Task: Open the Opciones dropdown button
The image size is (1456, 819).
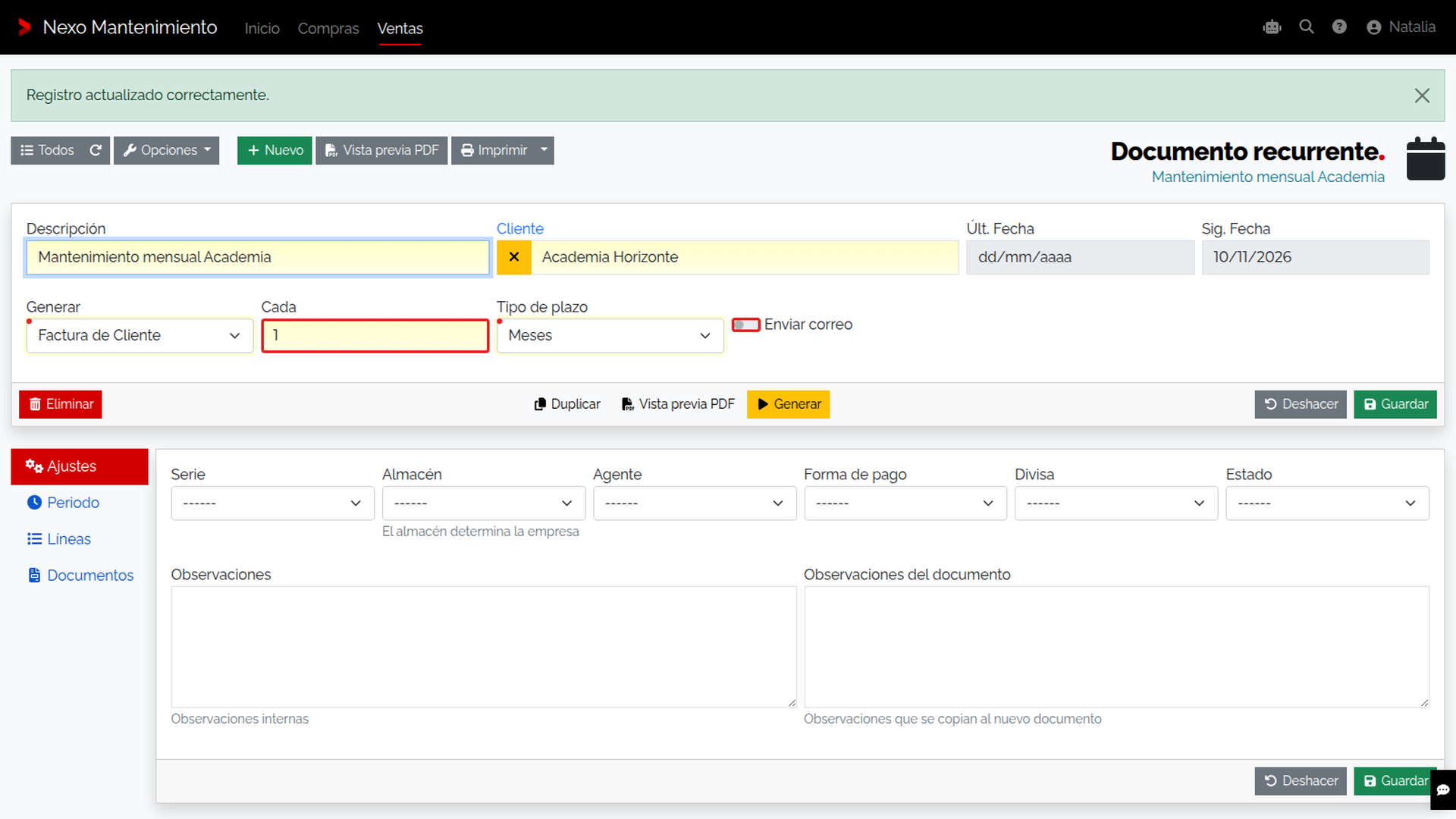Action: [167, 150]
